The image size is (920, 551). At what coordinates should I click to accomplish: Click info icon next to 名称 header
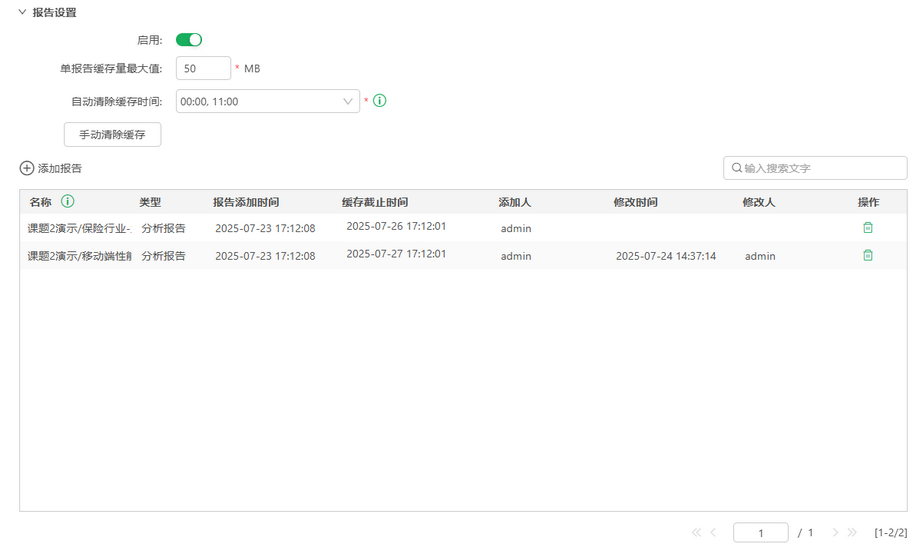(x=67, y=202)
